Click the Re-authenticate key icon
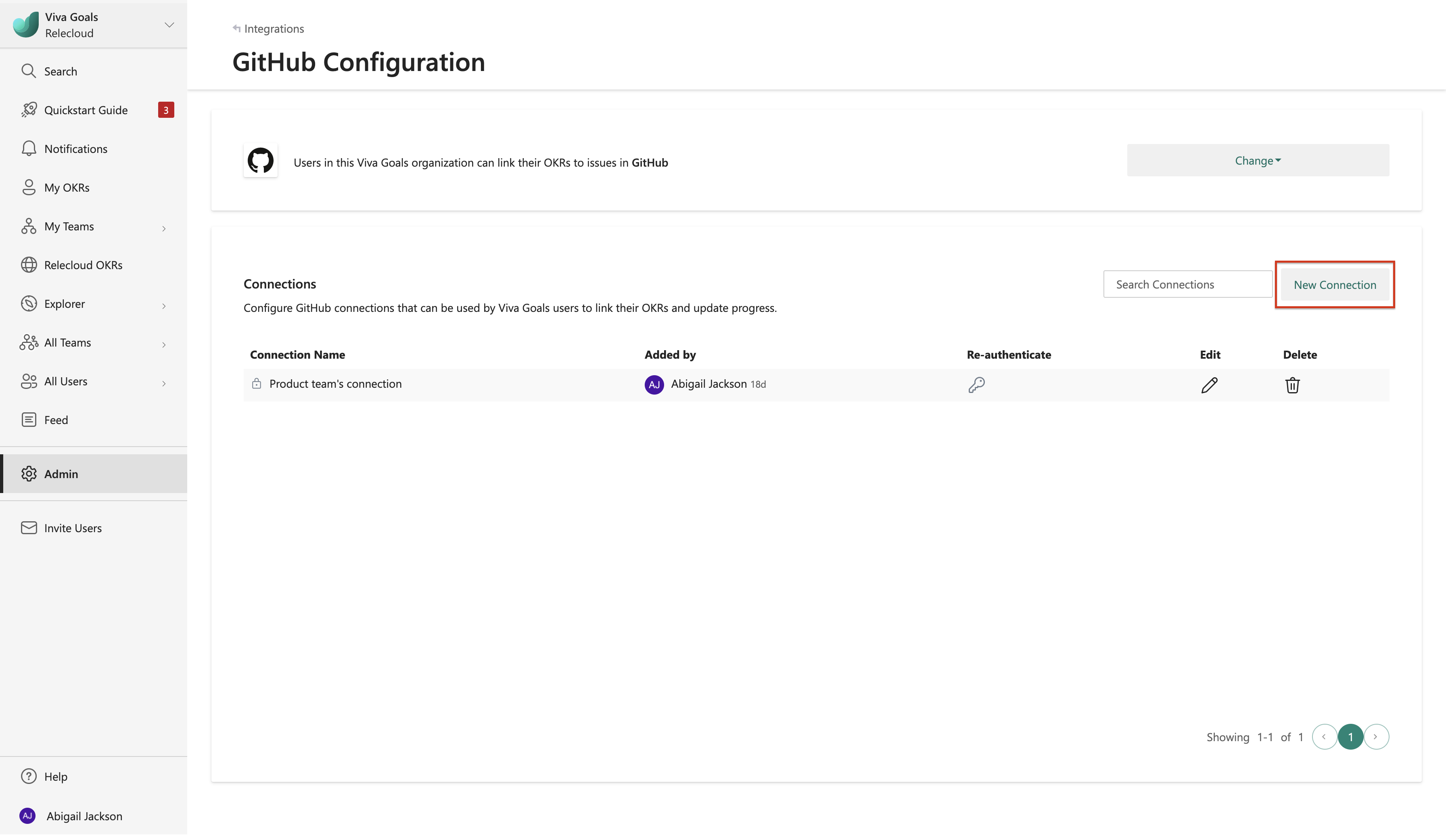 977,384
